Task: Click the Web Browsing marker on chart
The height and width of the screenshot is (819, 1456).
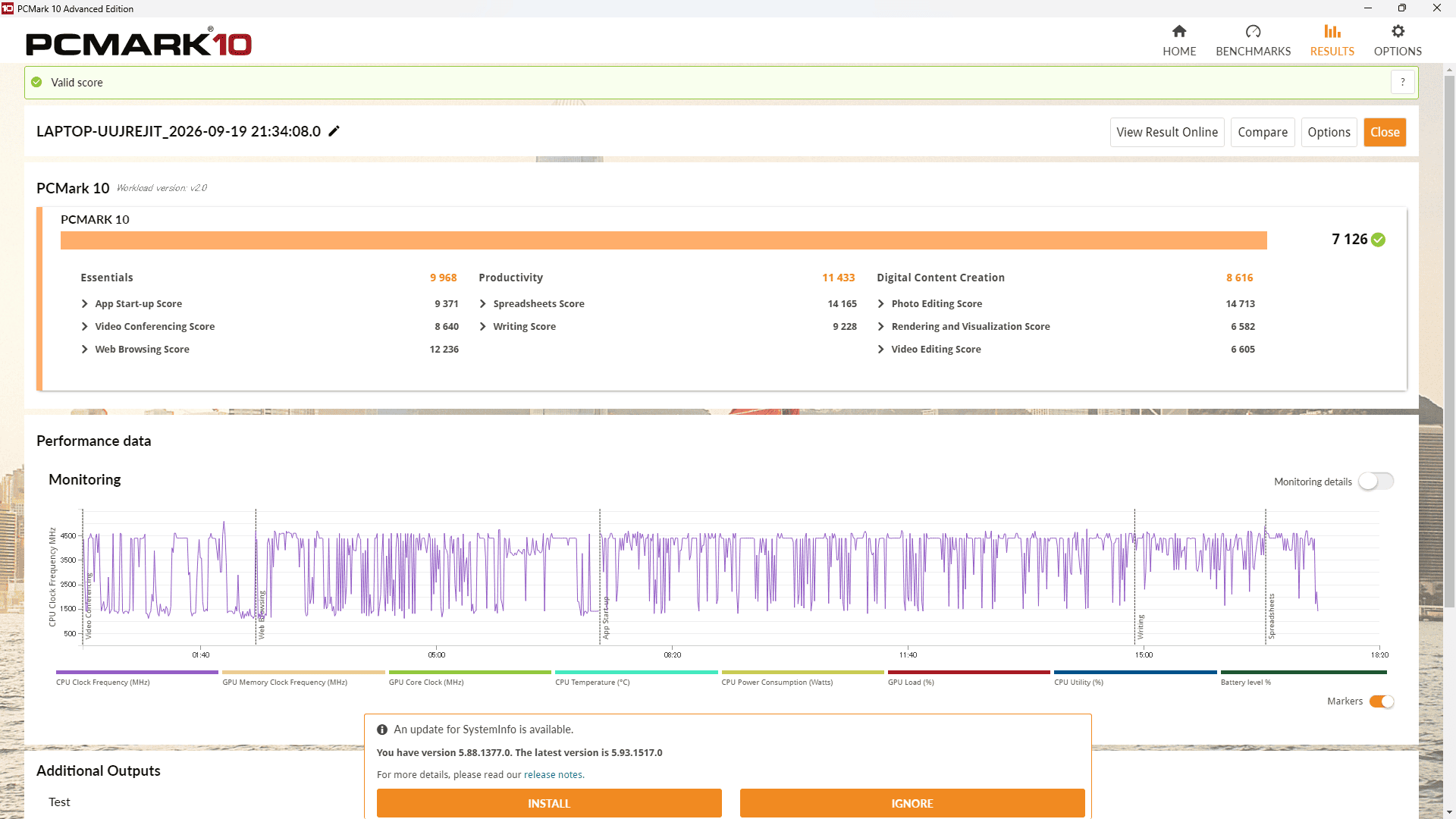Action: [262, 615]
